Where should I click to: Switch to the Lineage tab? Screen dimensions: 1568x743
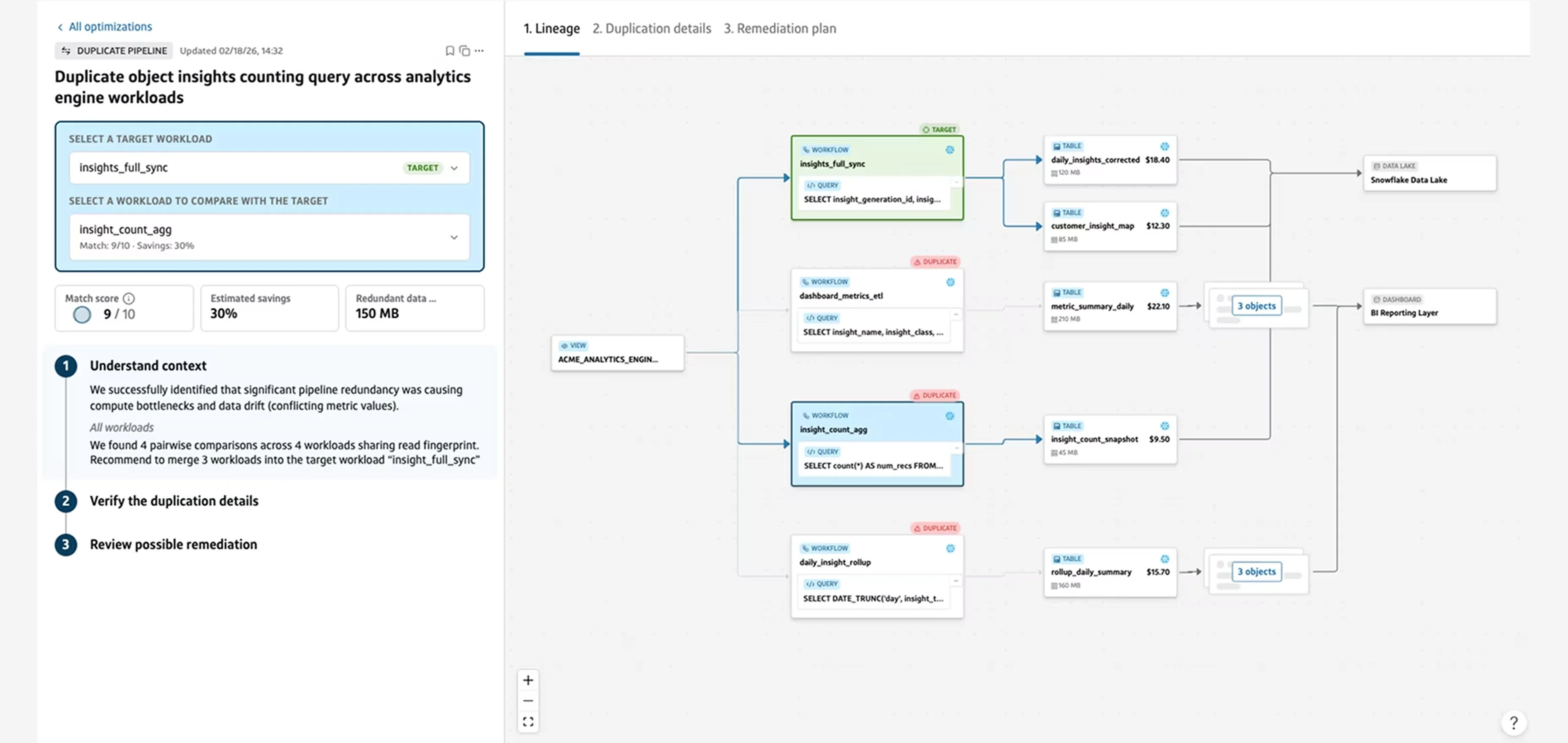tap(552, 29)
